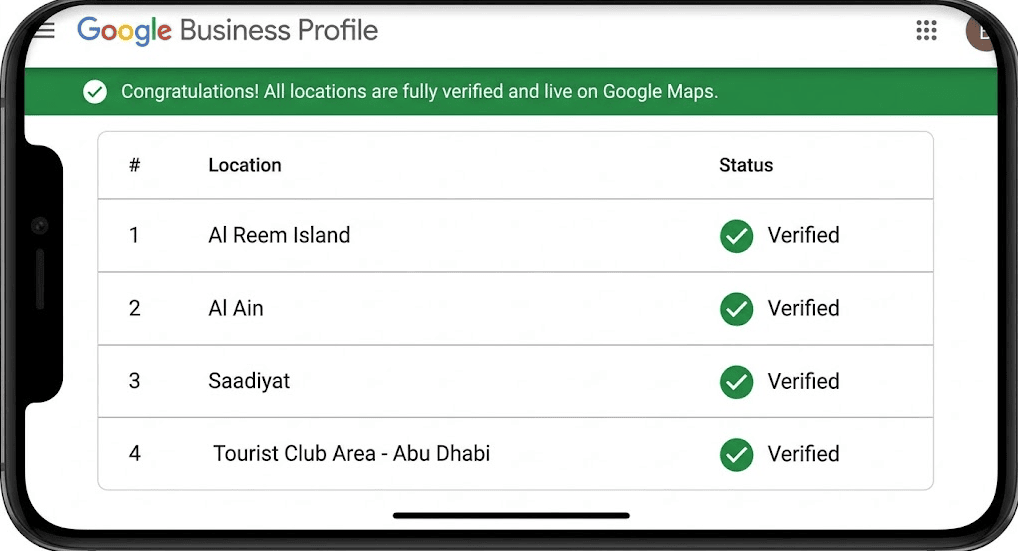Click the Tourist Club Area verified checkmark

pyautogui.click(x=736, y=454)
